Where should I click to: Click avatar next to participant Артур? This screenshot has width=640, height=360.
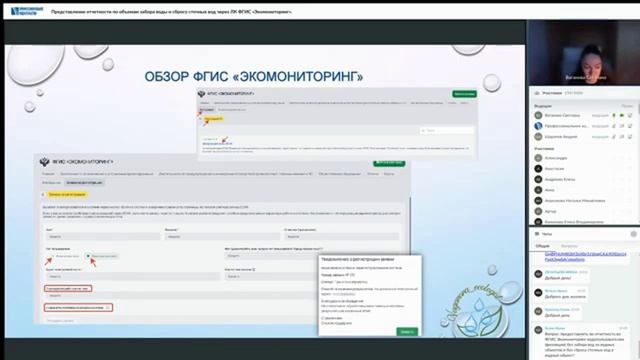point(538,211)
